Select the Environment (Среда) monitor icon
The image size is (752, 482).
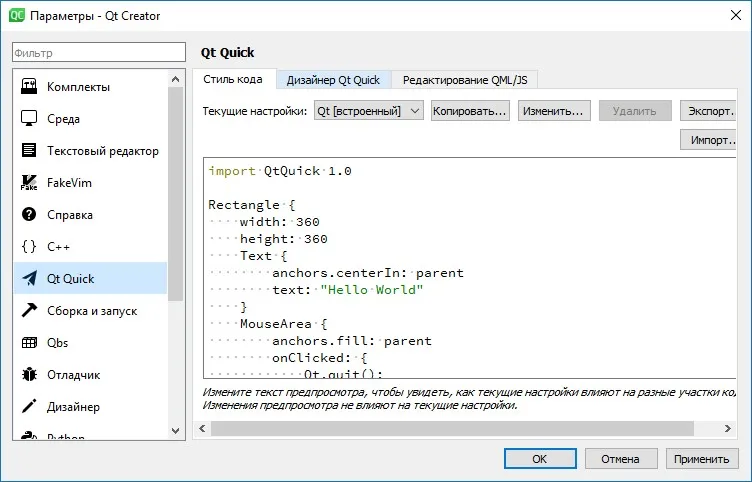click(x=29, y=118)
